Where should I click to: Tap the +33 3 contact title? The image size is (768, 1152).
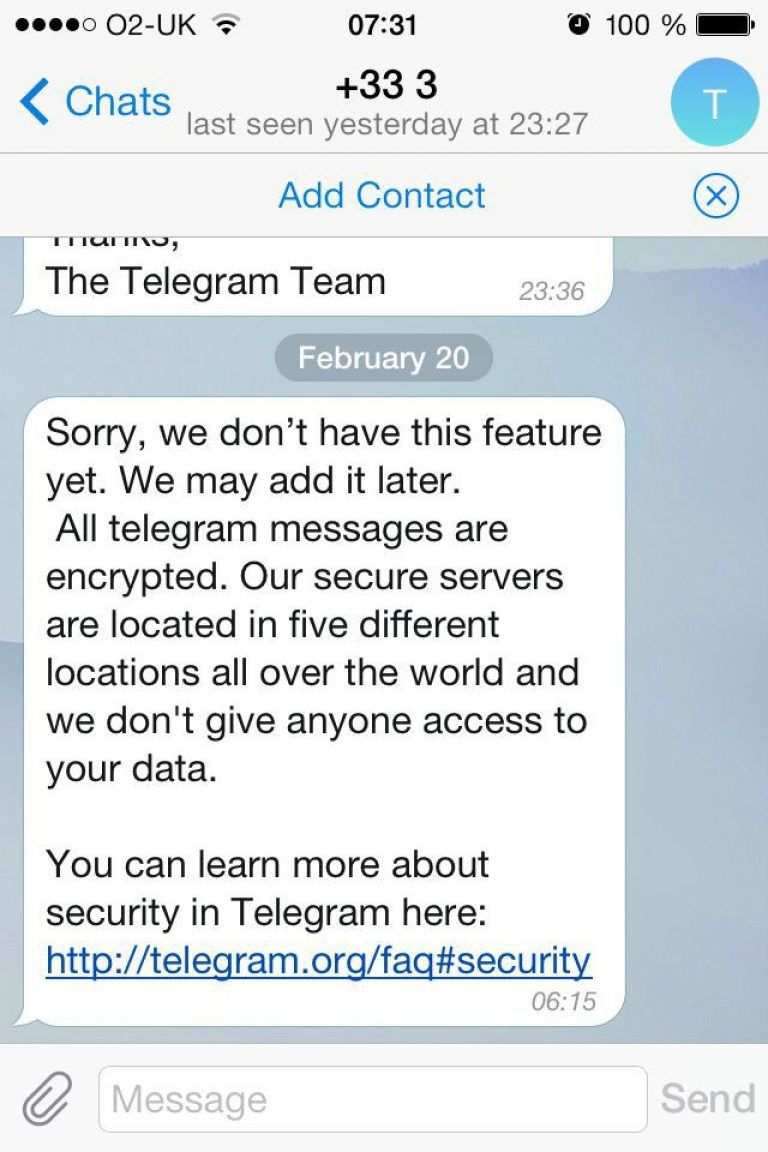[x=386, y=86]
